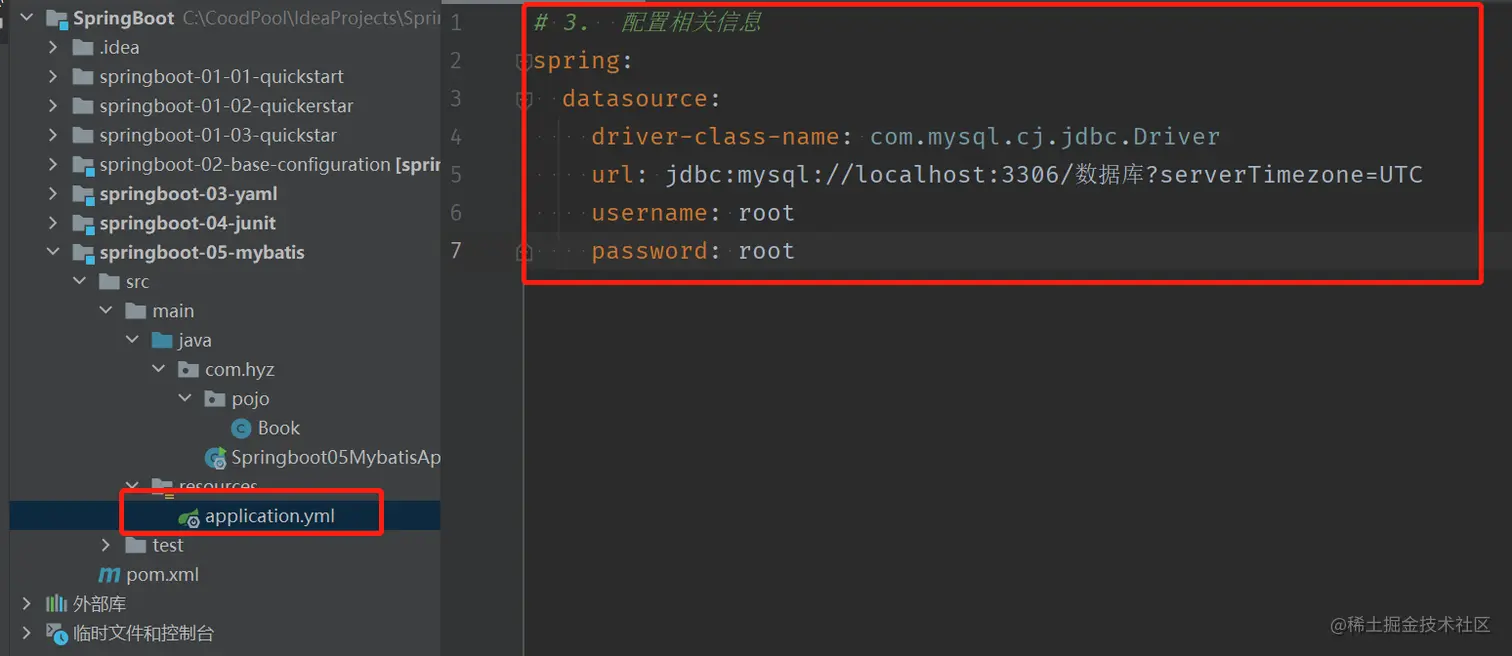
Task: Select Springboot05MybatisAp class file
Action: (336, 458)
